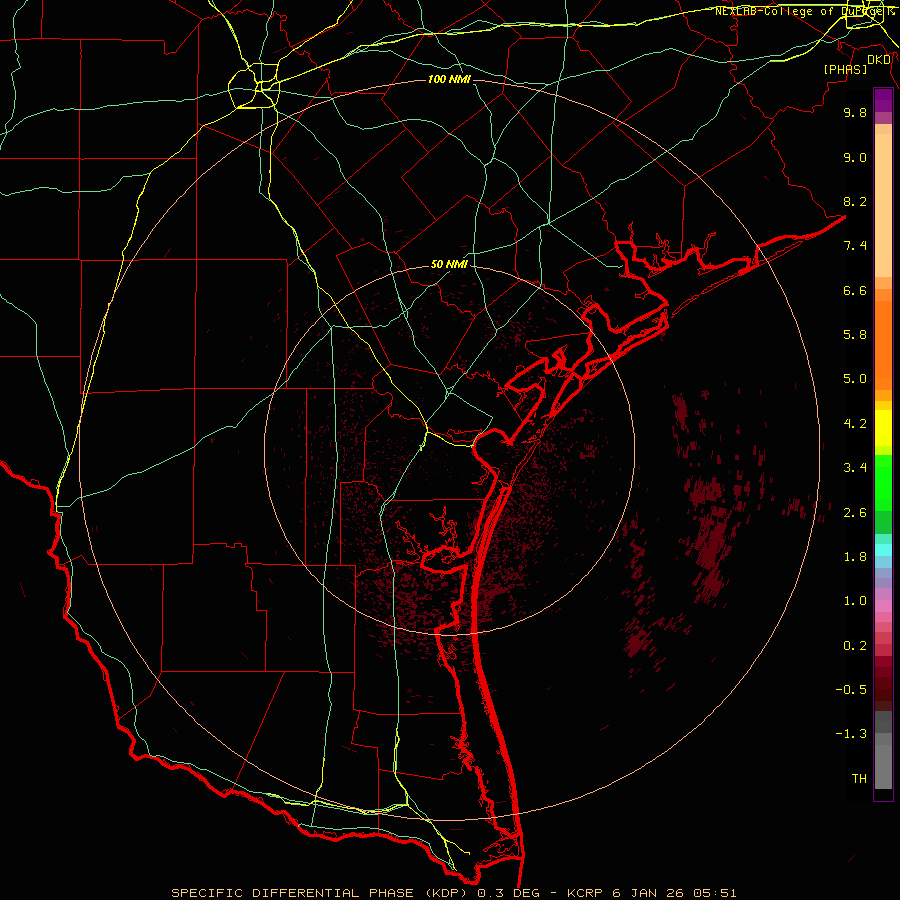
Task: Click the orange segment of the color bar
Action: 883,345
